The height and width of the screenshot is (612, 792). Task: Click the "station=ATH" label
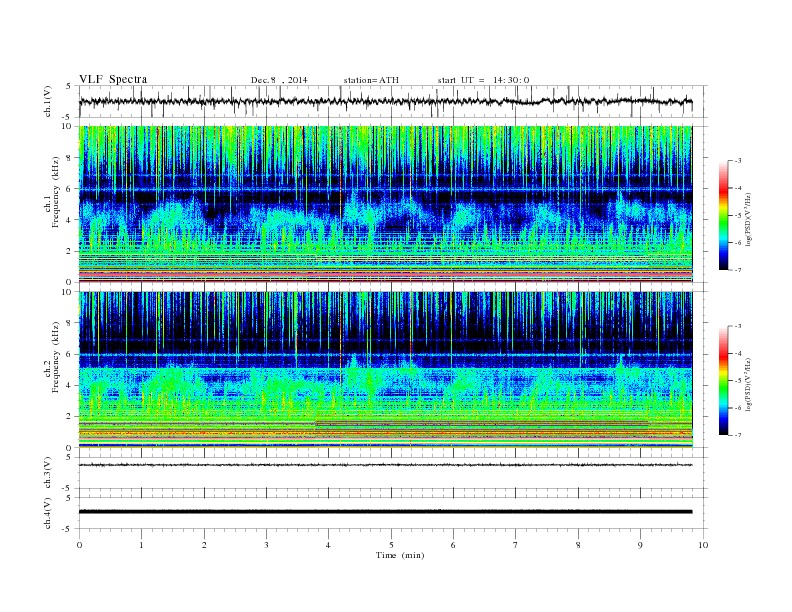[x=371, y=80]
